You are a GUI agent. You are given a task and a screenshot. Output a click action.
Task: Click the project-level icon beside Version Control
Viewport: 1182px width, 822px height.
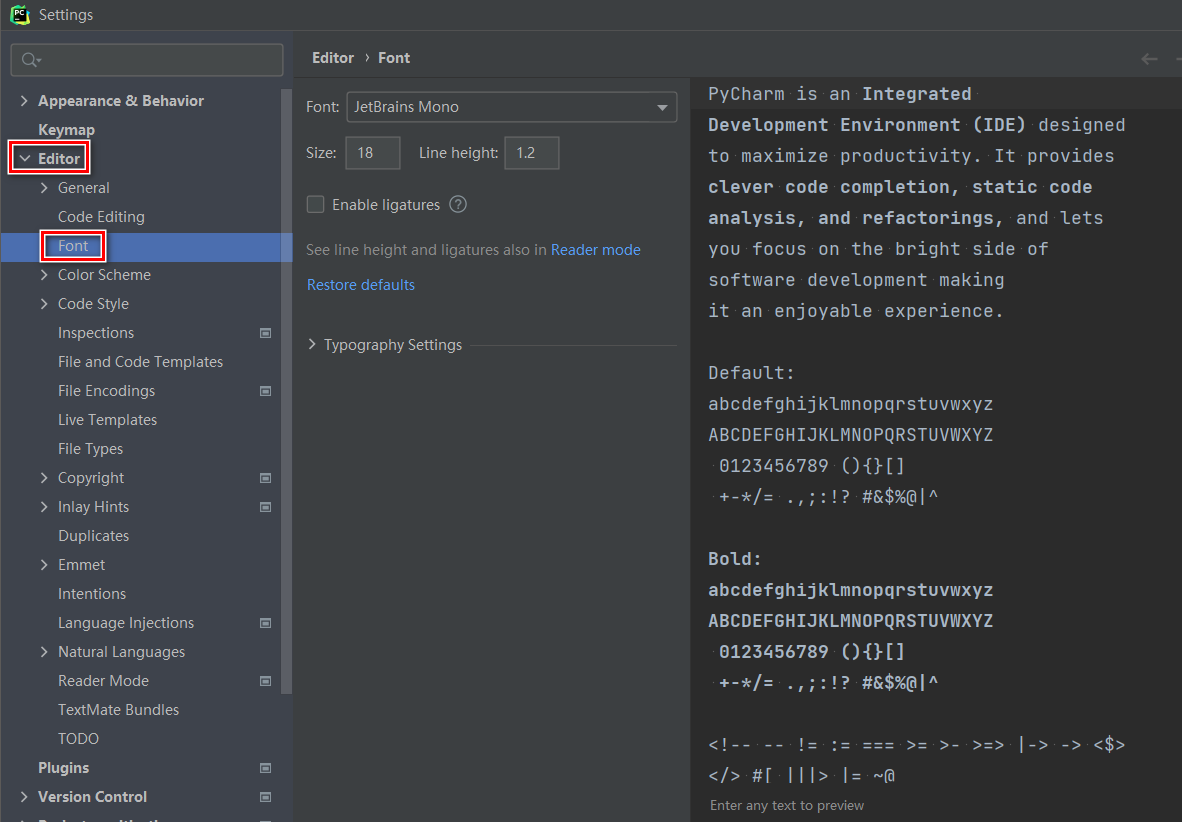(265, 797)
